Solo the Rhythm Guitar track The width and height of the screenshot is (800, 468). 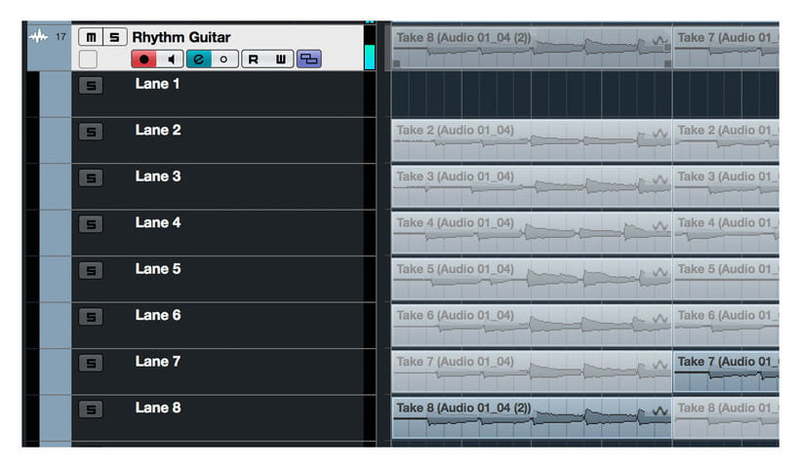[115, 37]
